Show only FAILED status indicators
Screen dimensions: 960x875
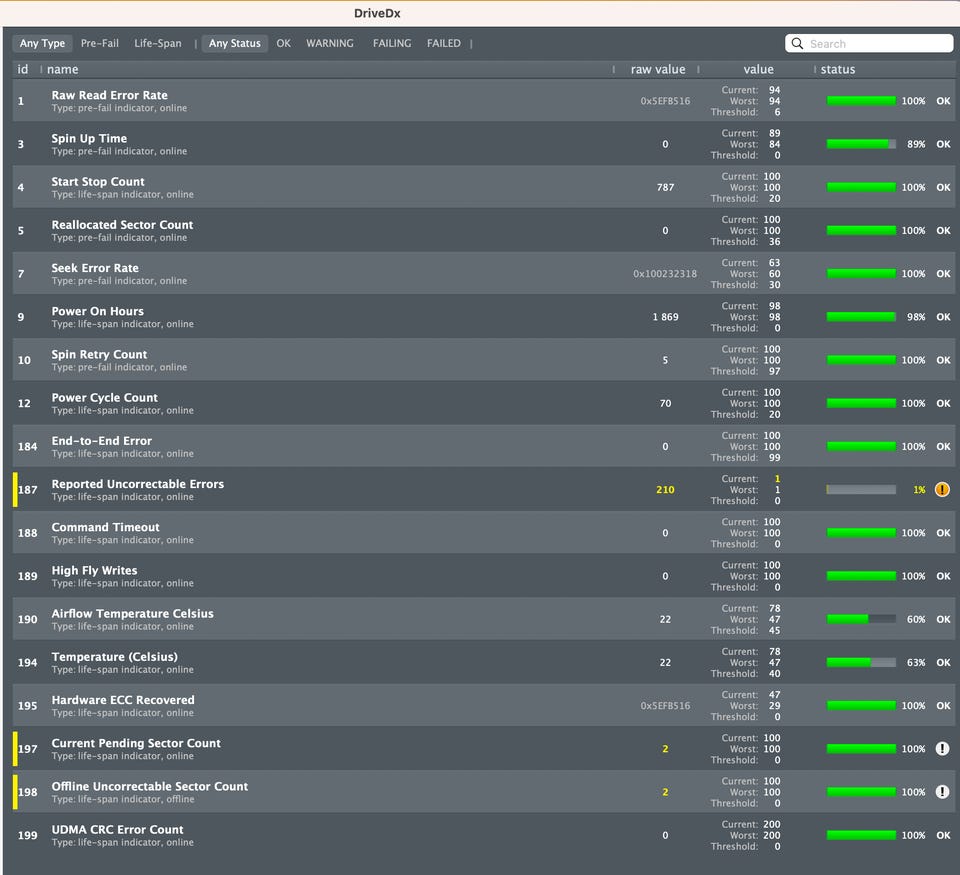444,43
